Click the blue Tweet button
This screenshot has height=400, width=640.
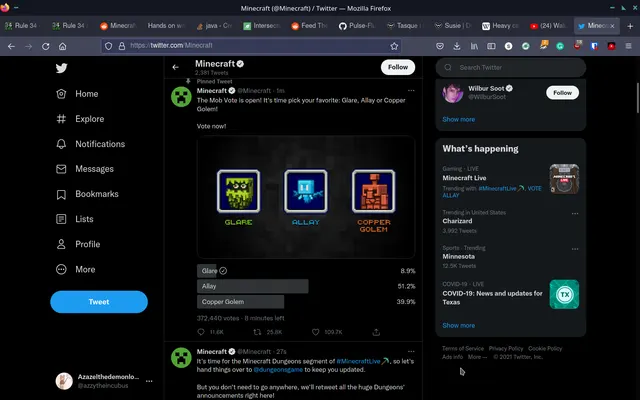(x=99, y=302)
